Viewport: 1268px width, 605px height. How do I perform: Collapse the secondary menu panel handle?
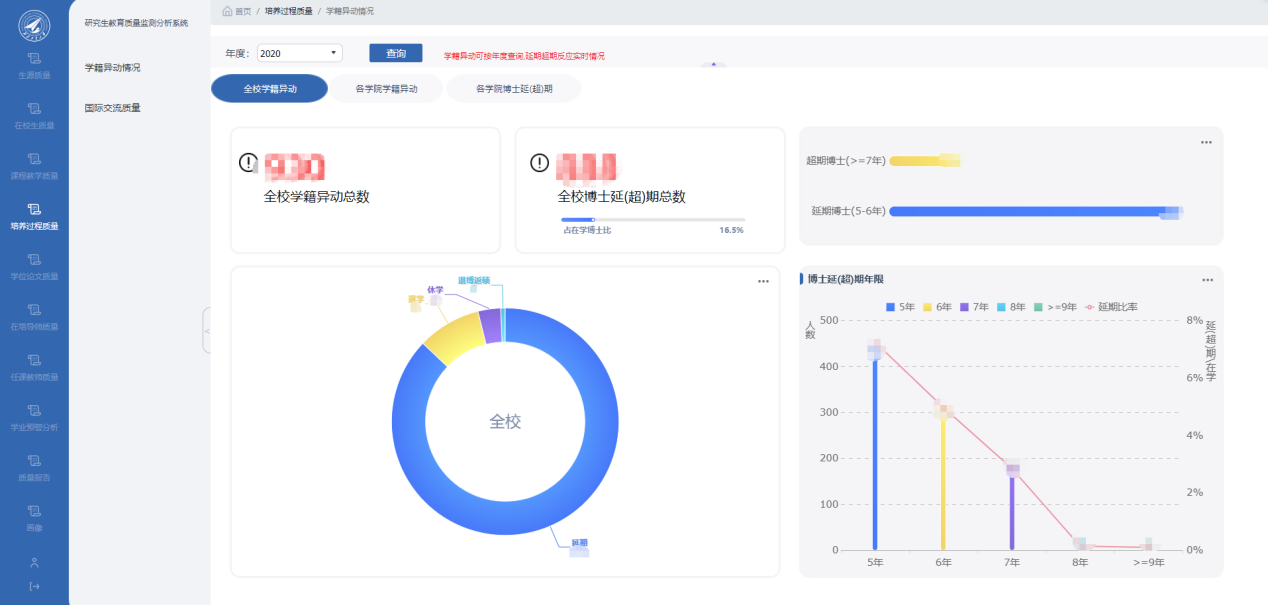(x=206, y=330)
